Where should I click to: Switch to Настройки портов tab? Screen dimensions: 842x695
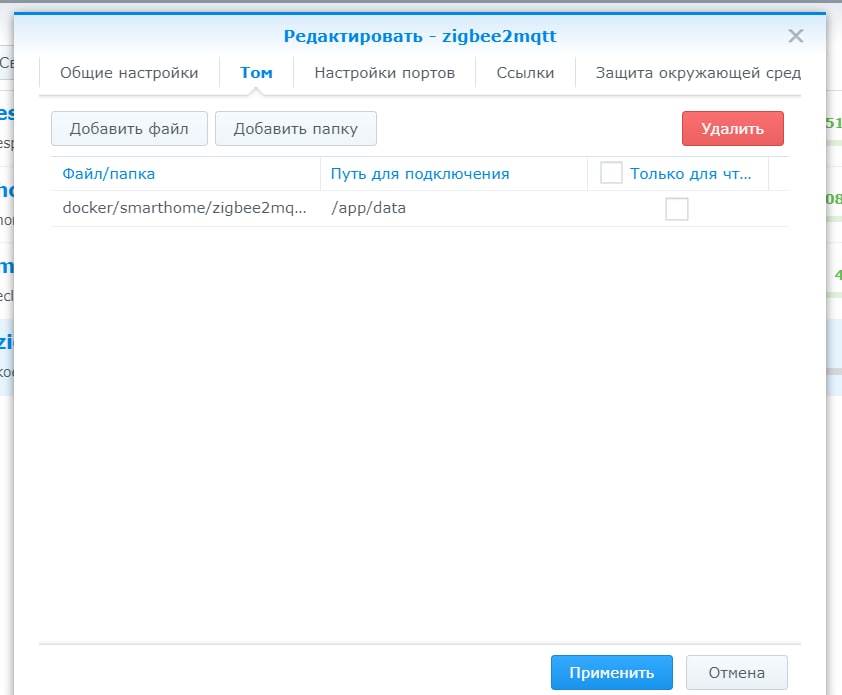[384, 73]
